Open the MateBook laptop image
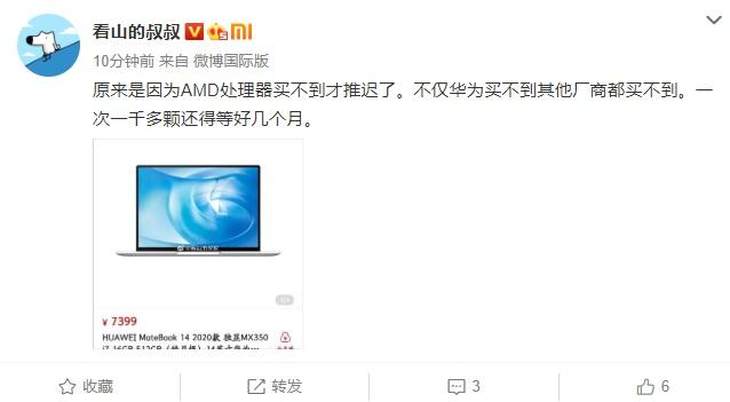 coord(198,211)
